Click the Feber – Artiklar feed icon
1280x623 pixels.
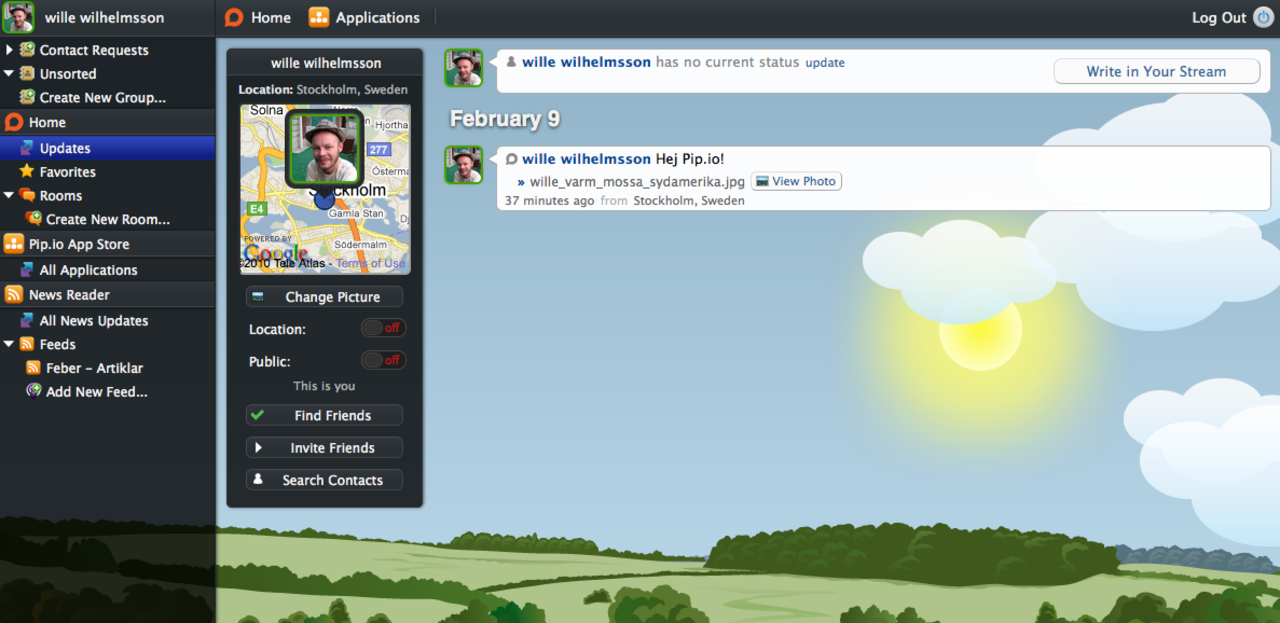click(x=34, y=368)
